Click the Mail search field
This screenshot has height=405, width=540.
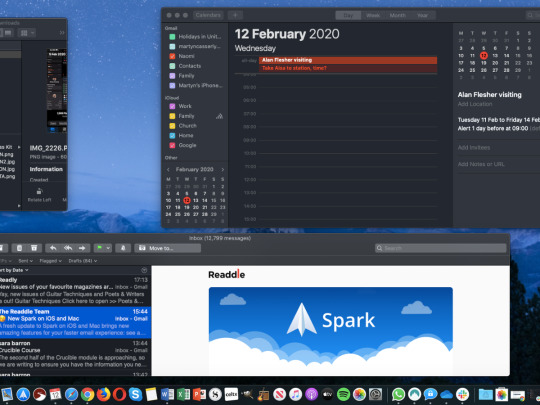[x=441, y=248]
